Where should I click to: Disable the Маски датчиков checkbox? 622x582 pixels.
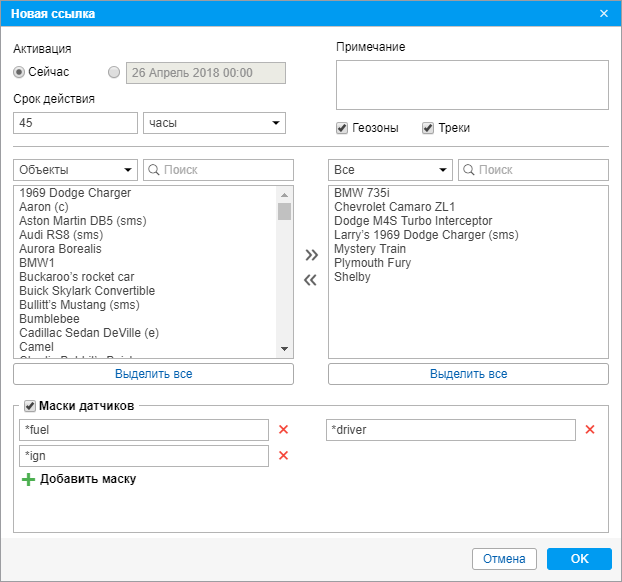[30, 406]
